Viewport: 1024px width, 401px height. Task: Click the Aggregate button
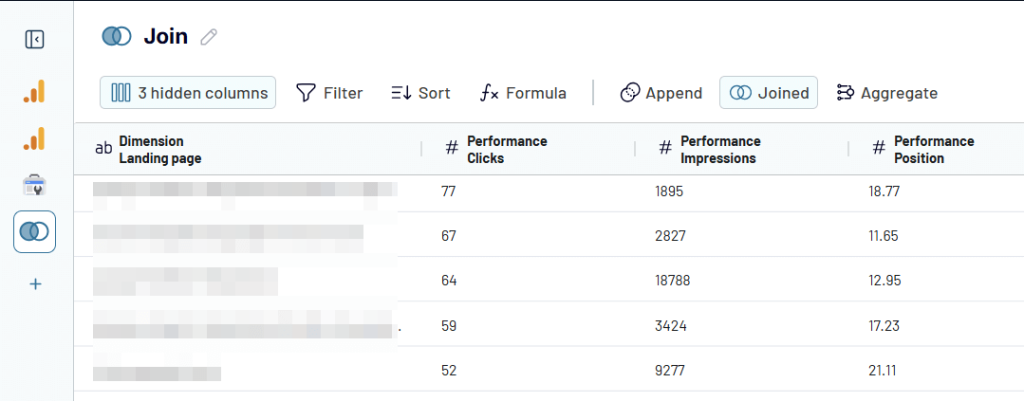coord(887,93)
